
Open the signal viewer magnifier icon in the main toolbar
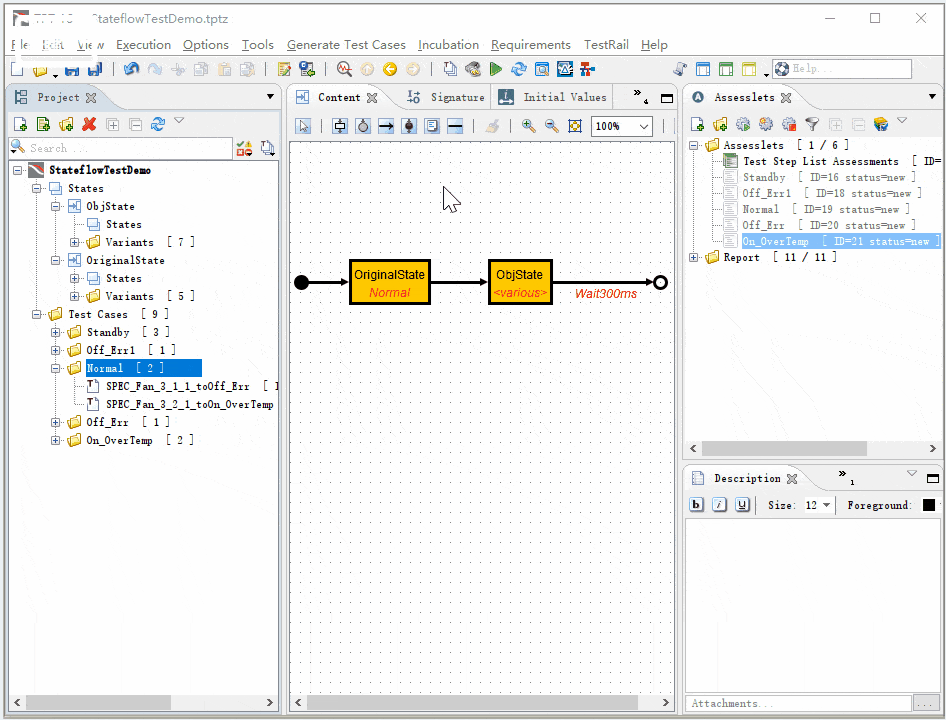point(344,69)
